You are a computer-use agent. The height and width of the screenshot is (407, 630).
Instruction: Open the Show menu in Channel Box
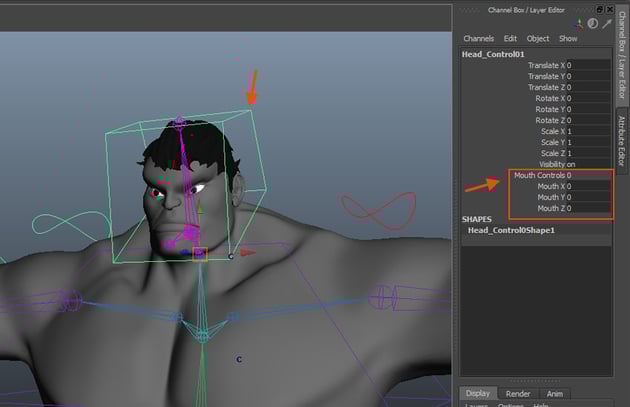click(568, 39)
